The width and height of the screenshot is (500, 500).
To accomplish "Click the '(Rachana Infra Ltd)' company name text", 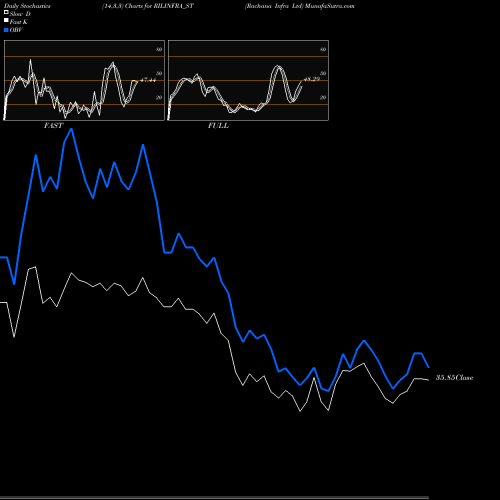I will [274, 6].
